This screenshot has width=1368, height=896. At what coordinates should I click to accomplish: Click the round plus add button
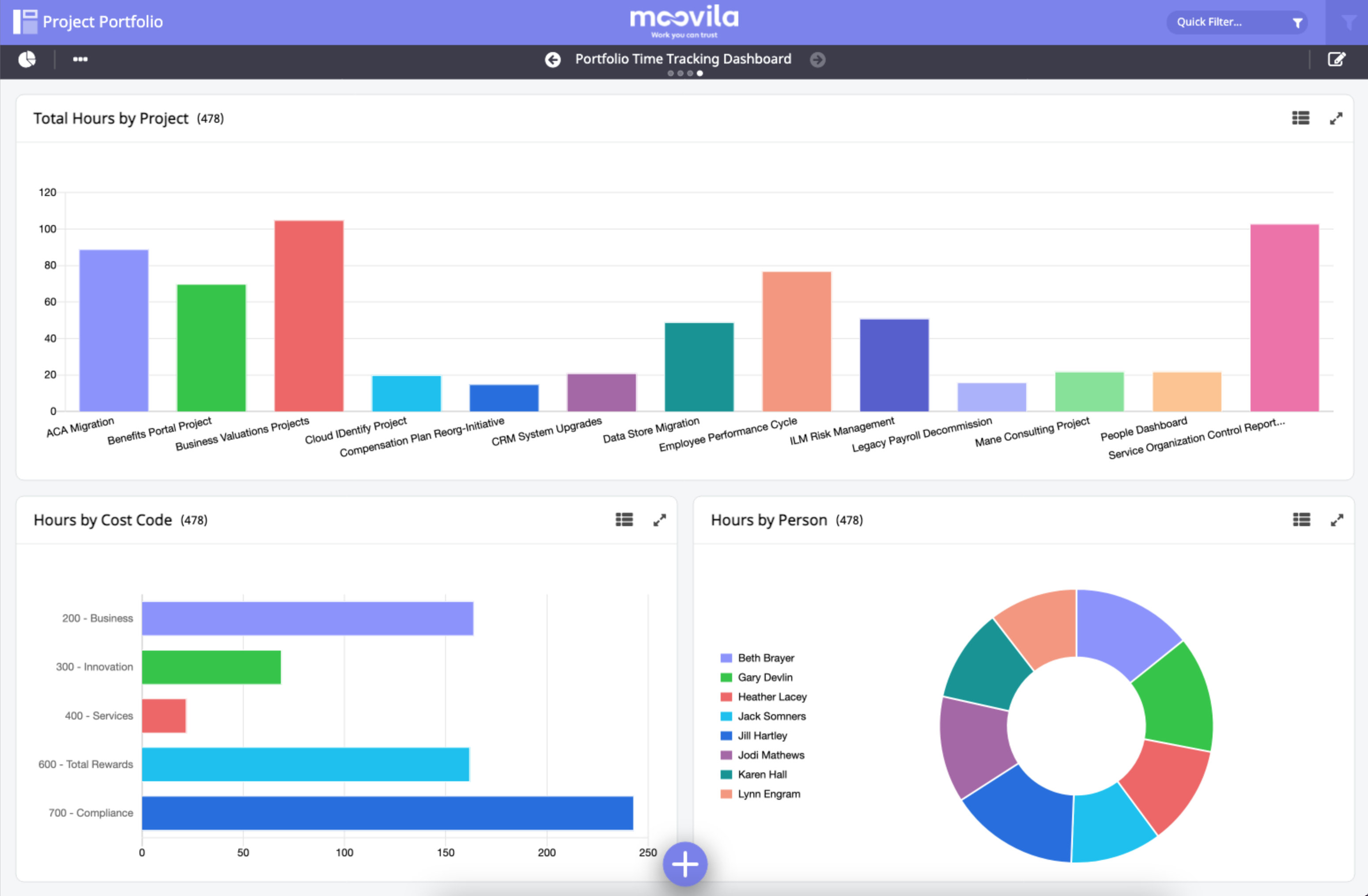pos(684,863)
